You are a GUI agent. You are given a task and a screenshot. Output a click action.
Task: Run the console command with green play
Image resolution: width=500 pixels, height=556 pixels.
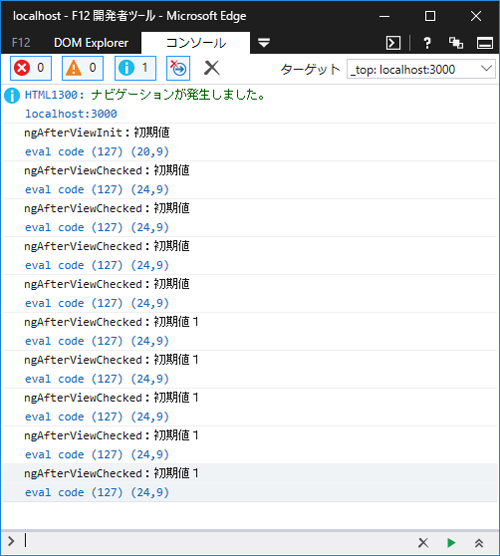point(451,543)
